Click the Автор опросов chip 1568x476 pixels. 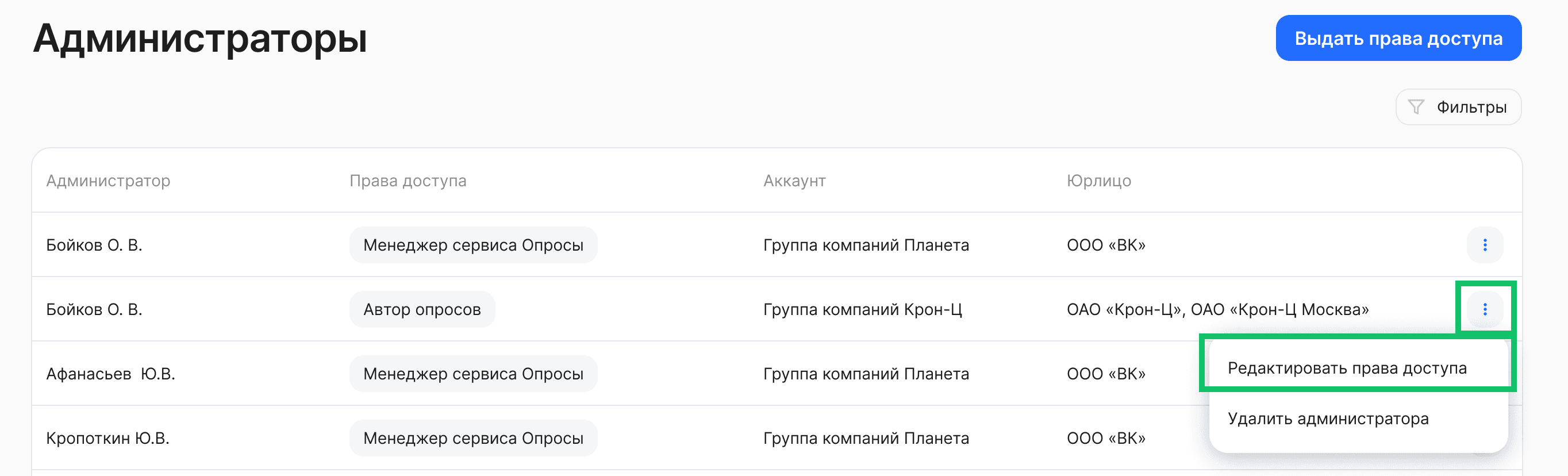(422, 309)
